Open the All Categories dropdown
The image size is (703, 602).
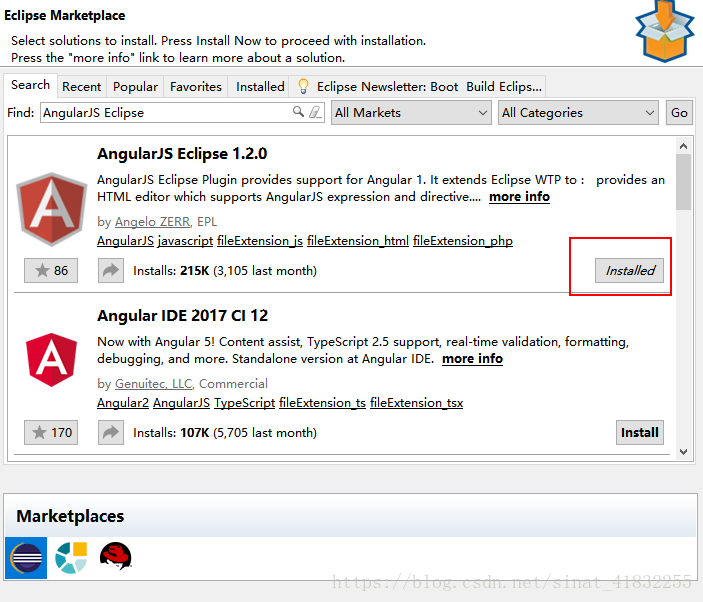pyautogui.click(x=578, y=113)
